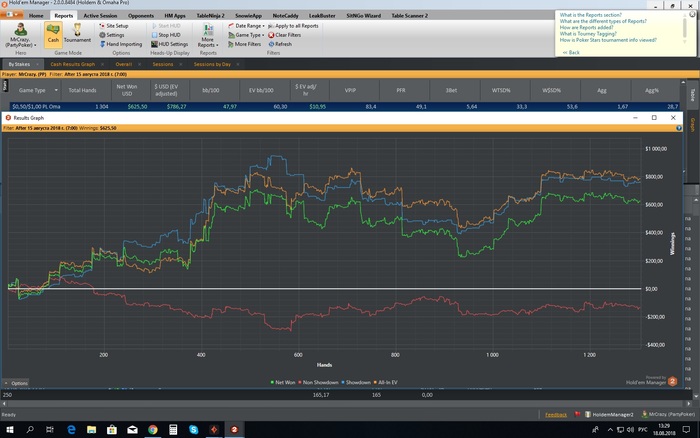The height and width of the screenshot is (438, 700).
Task: Select the Tournament game mode trophy icon
Action: (77, 33)
